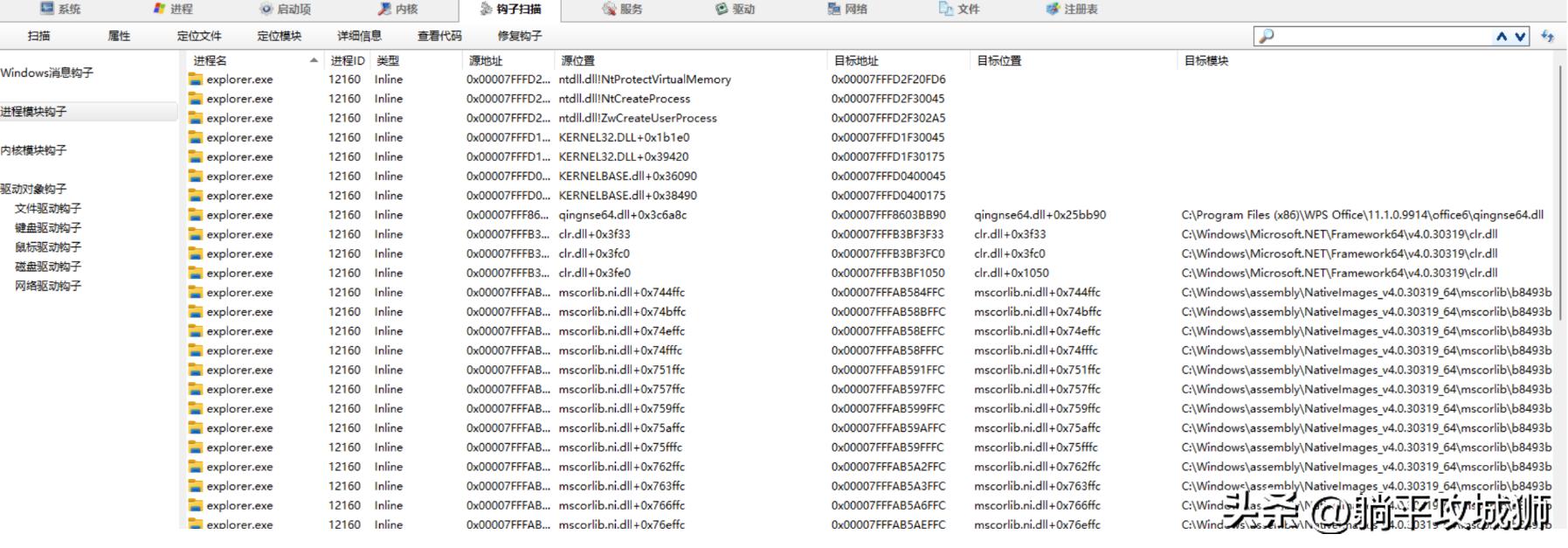This screenshot has width=1568, height=548.
Task: Sort by the 进程ID column header
Action: click(348, 60)
